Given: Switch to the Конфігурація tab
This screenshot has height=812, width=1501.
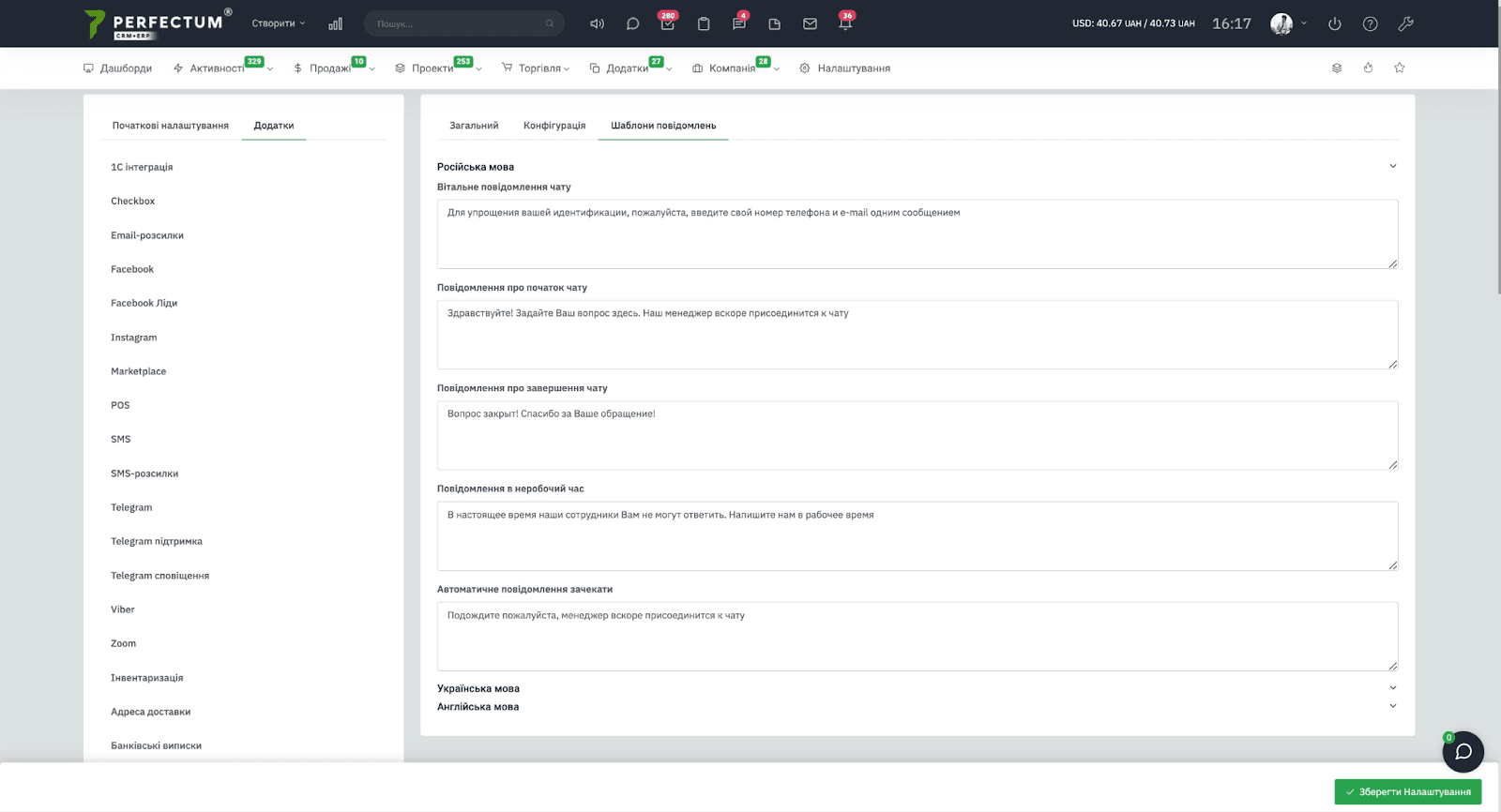Looking at the screenshot, I should [x=554, y=126].
